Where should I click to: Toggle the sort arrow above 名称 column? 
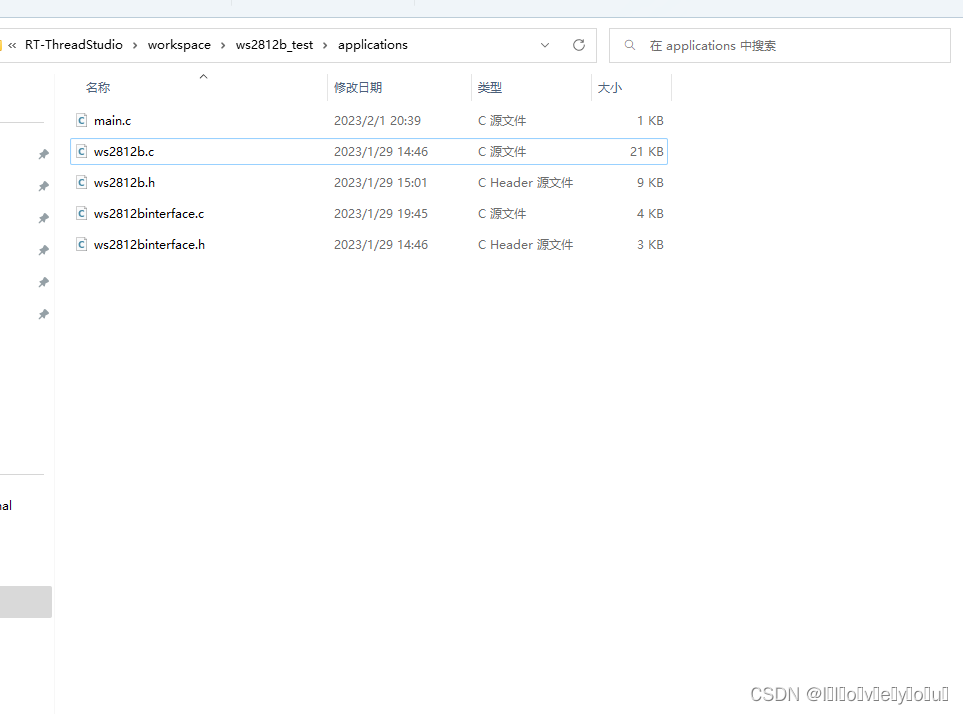click(203, 75)
